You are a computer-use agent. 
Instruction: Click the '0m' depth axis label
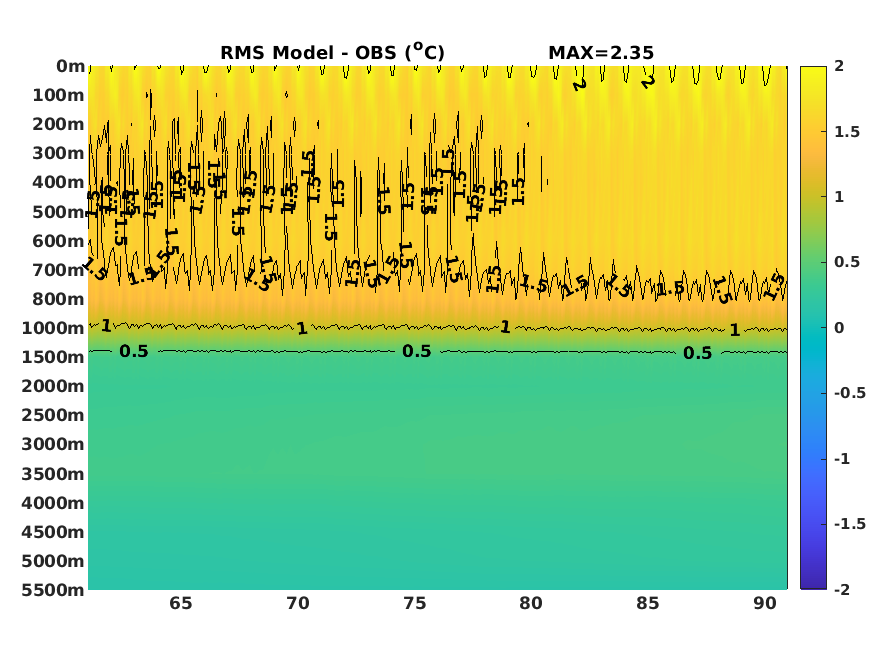[x=70, y=66]
